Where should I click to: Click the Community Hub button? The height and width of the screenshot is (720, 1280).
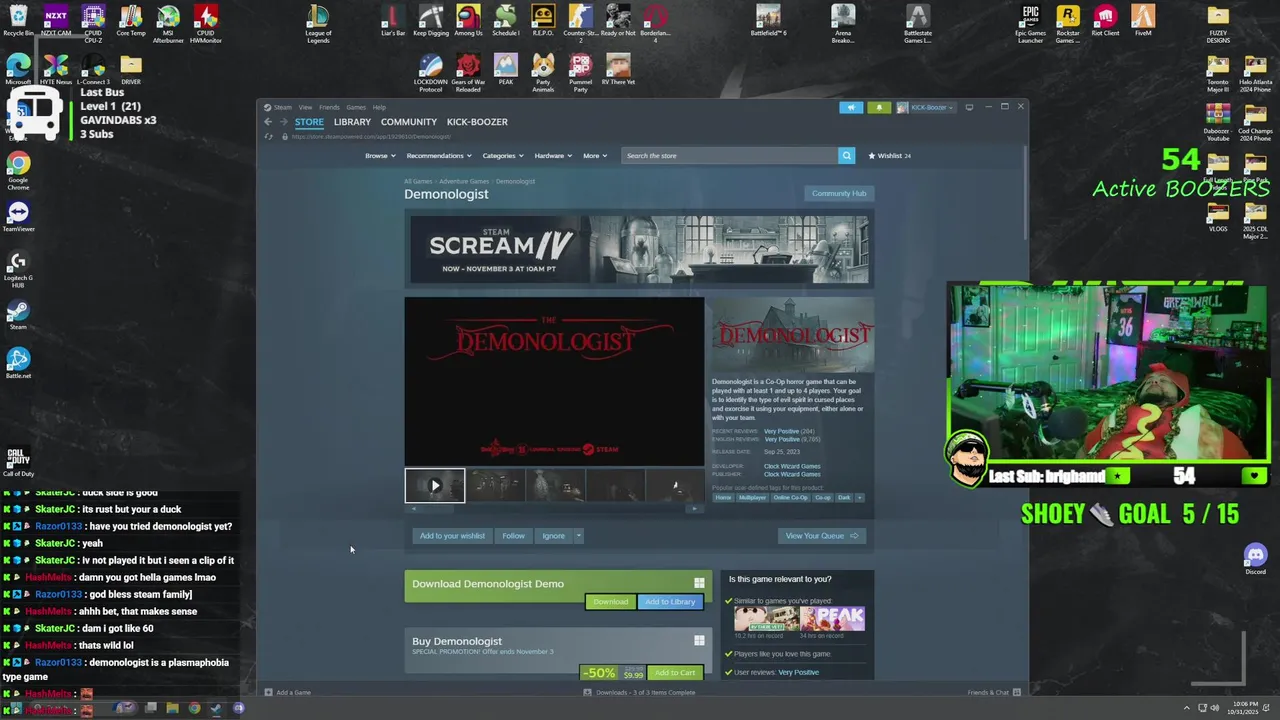point(839,193)
